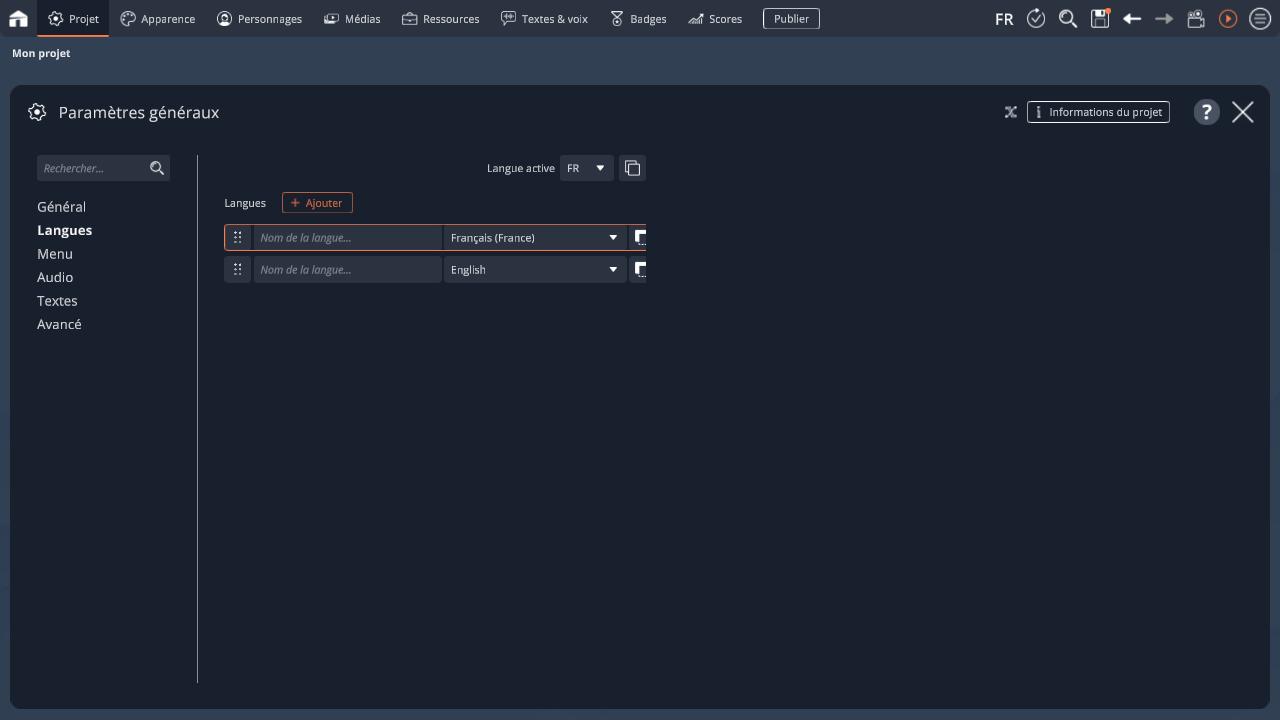Click the copy icon next to Langue active
The width and height of the screenshot is (1280, 720).
coord(632,168)
